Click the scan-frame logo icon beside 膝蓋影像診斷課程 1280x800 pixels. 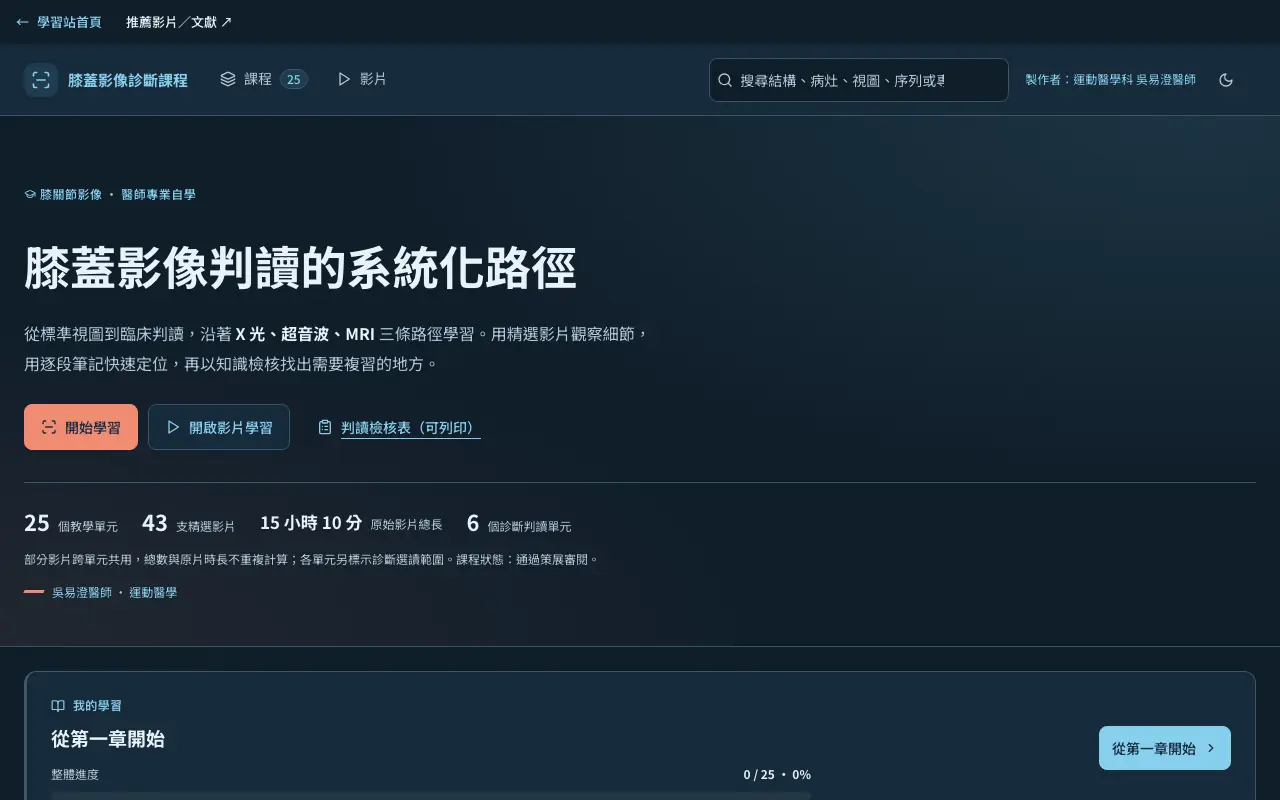(41, 80)
